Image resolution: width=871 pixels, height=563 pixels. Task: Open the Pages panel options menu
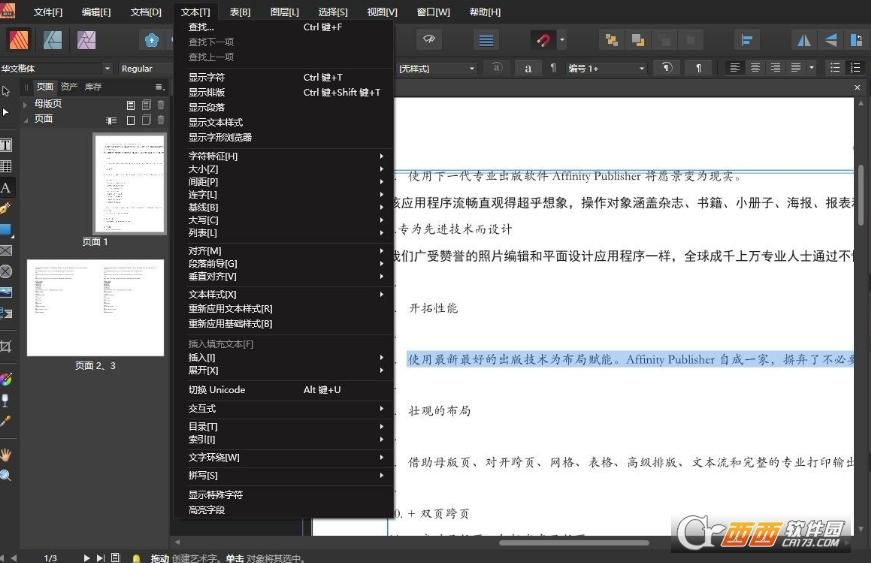pos(159,87)
